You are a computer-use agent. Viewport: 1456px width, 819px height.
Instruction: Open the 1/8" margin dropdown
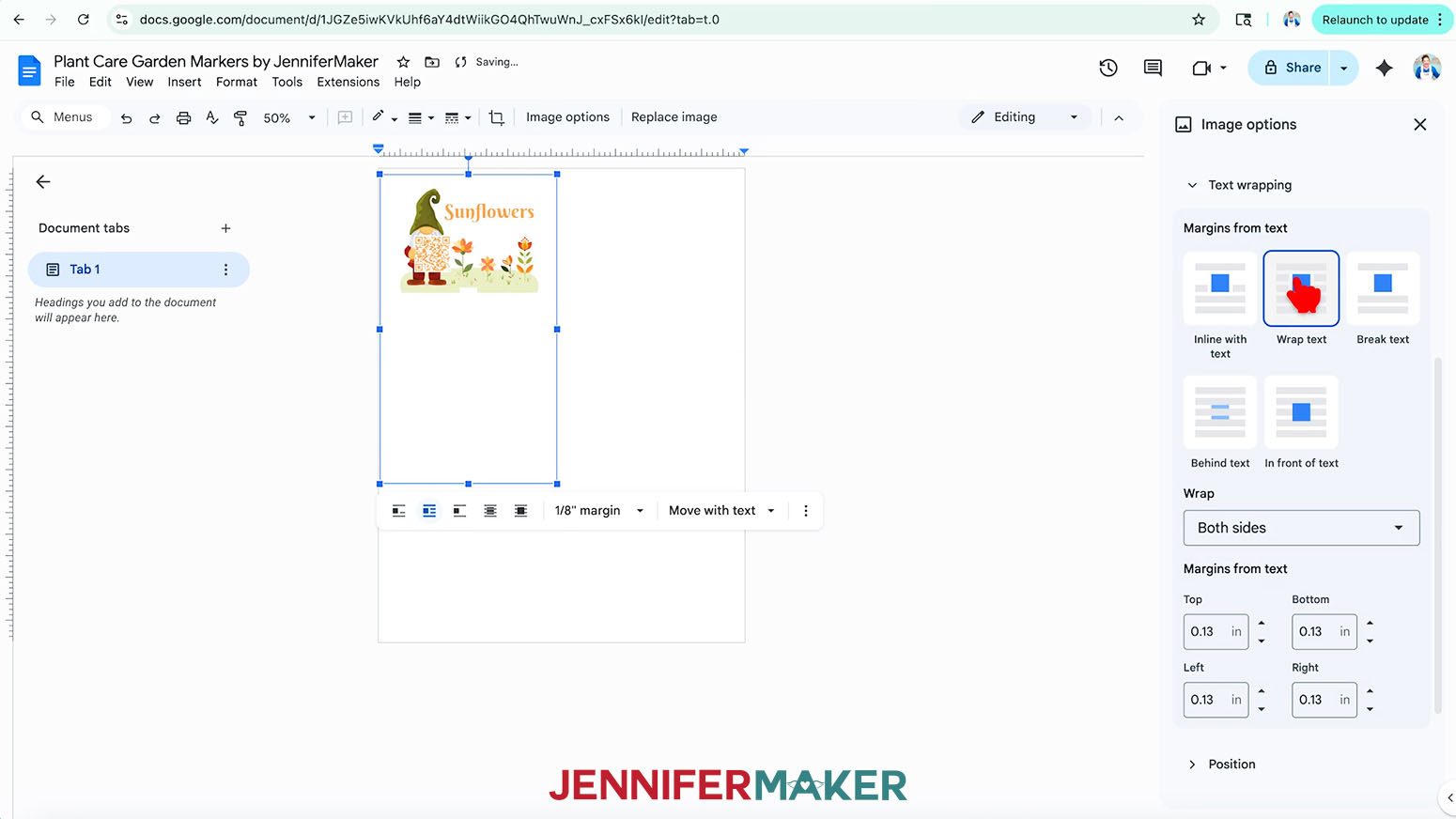coord(599,511)
